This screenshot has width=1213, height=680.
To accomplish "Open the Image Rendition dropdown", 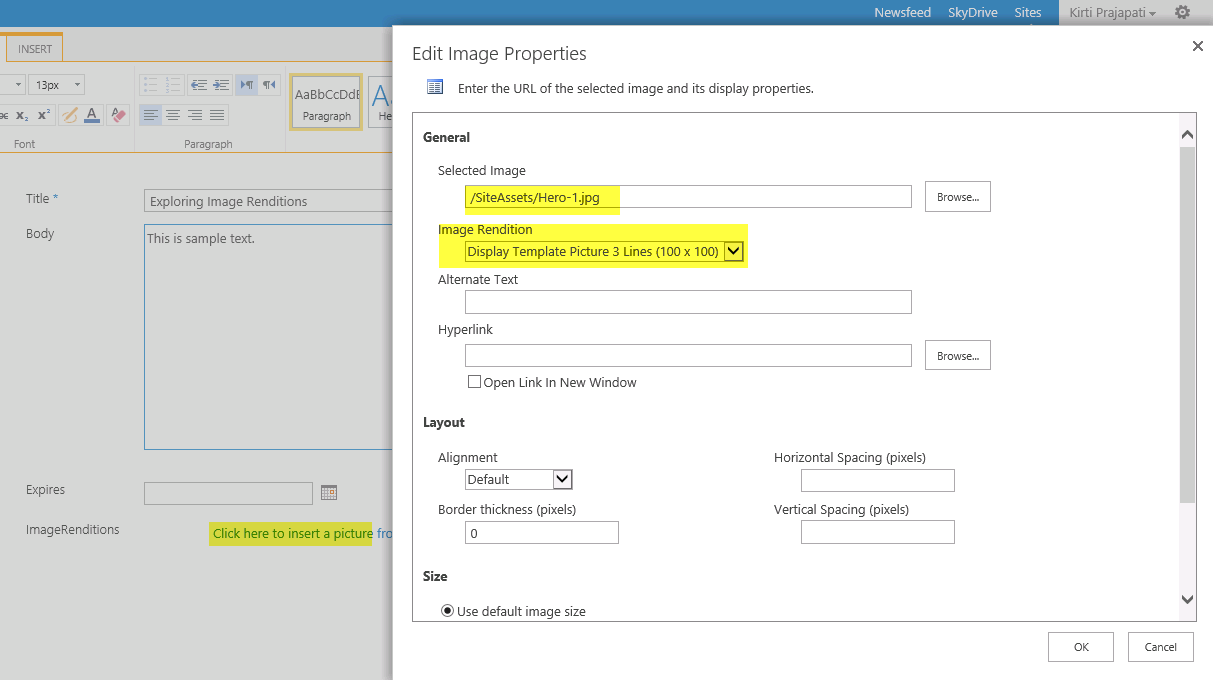I will 734,252.
